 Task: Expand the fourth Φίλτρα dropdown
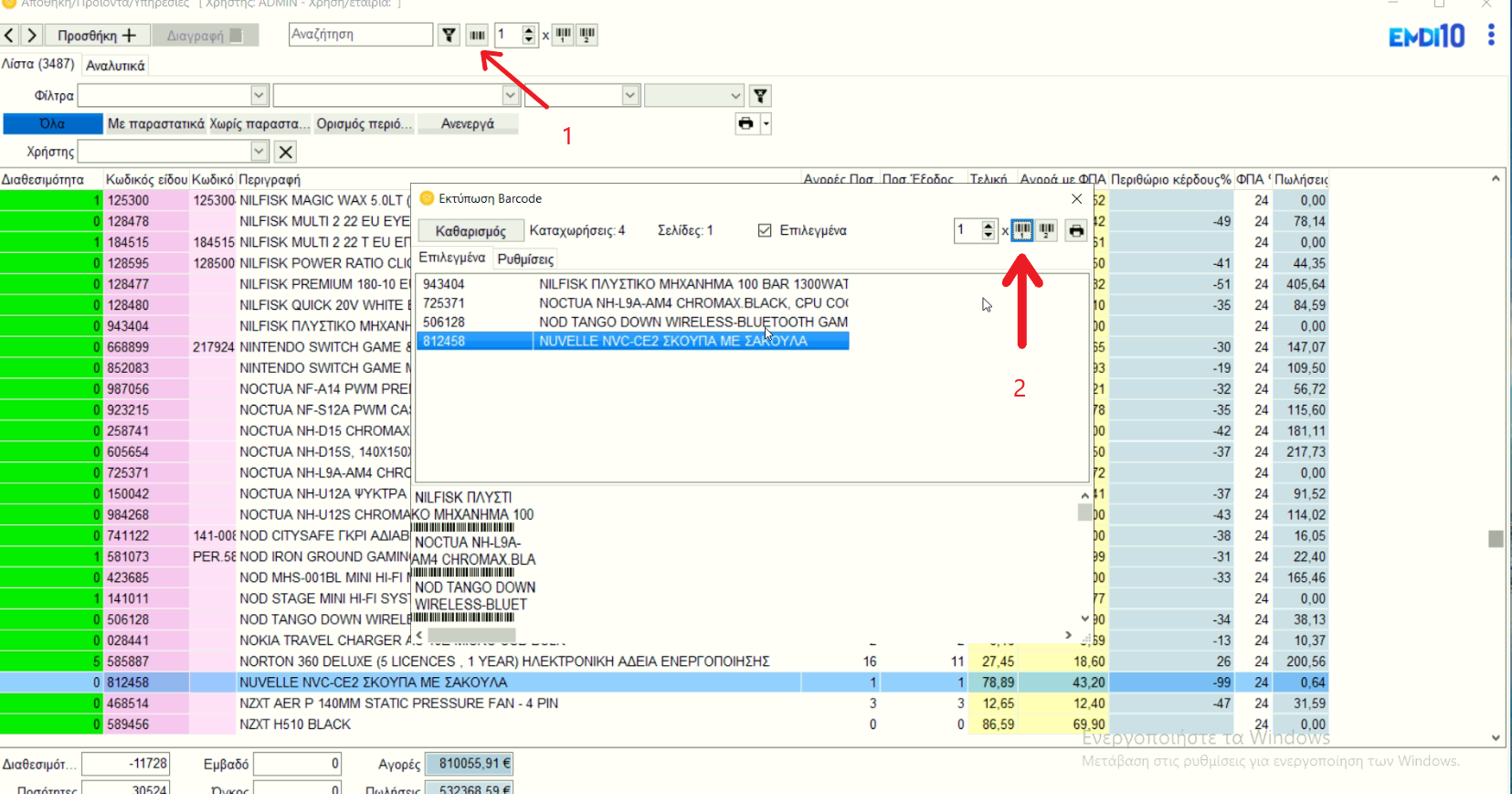[x=735, y=95]
